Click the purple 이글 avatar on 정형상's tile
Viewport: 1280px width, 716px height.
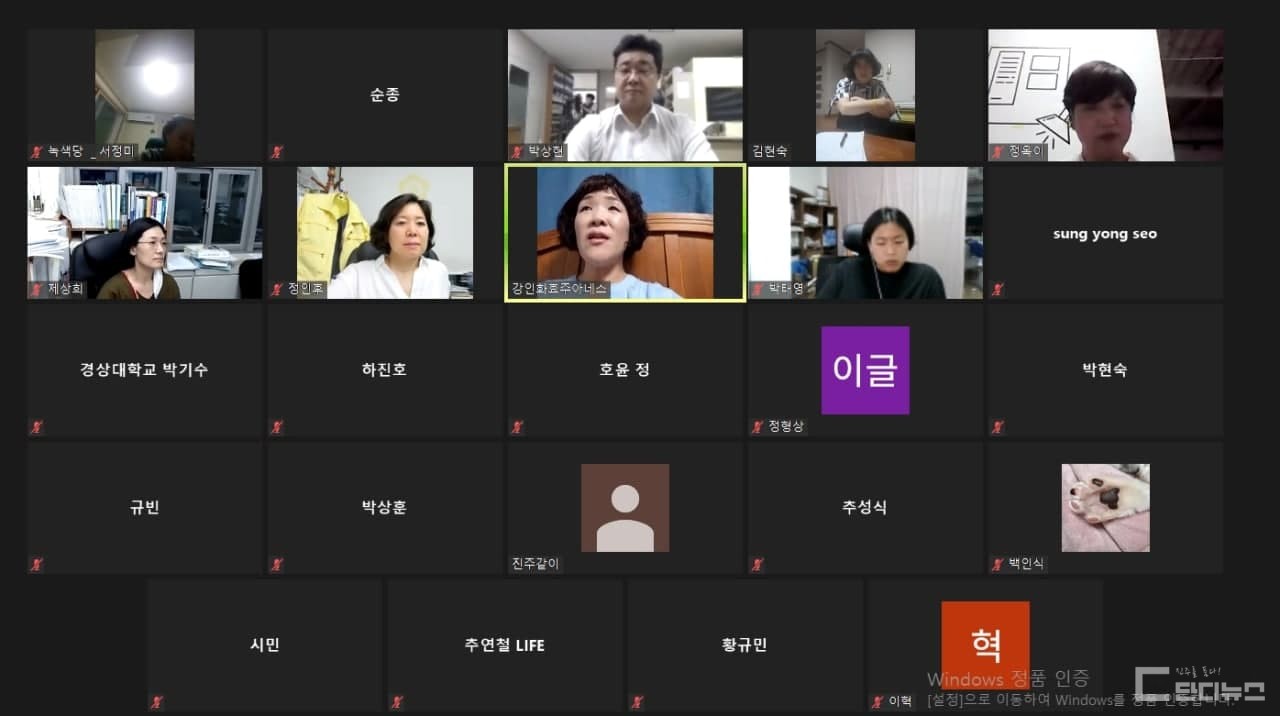click(865, 369)
